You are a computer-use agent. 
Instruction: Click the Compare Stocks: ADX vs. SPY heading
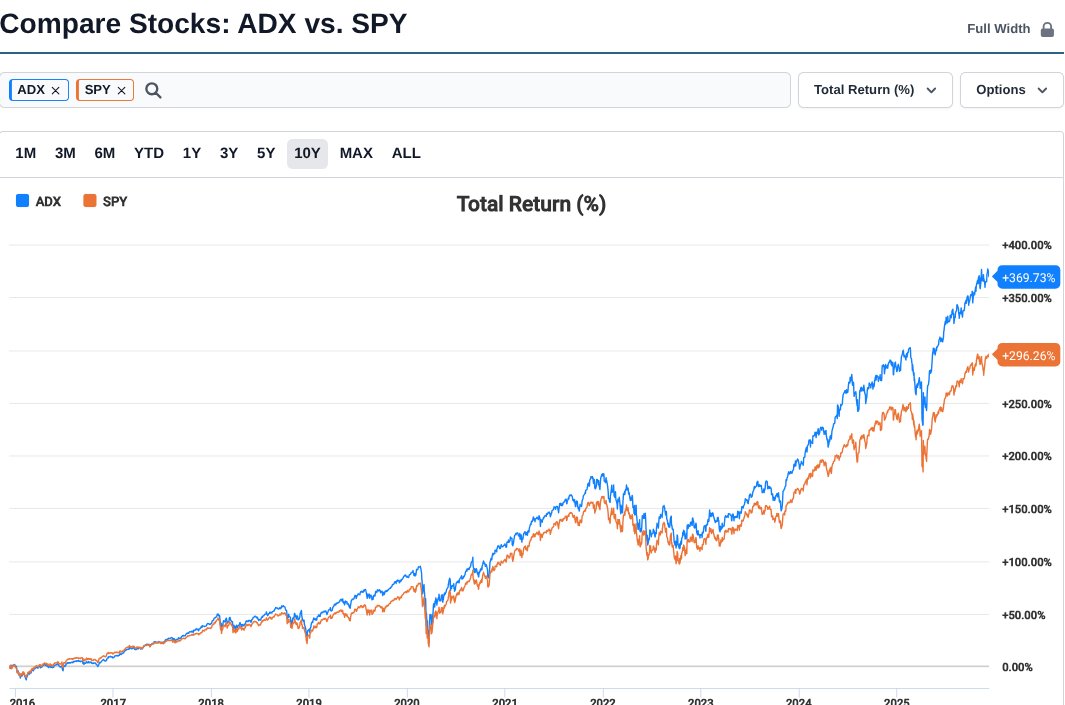point(203,24)
